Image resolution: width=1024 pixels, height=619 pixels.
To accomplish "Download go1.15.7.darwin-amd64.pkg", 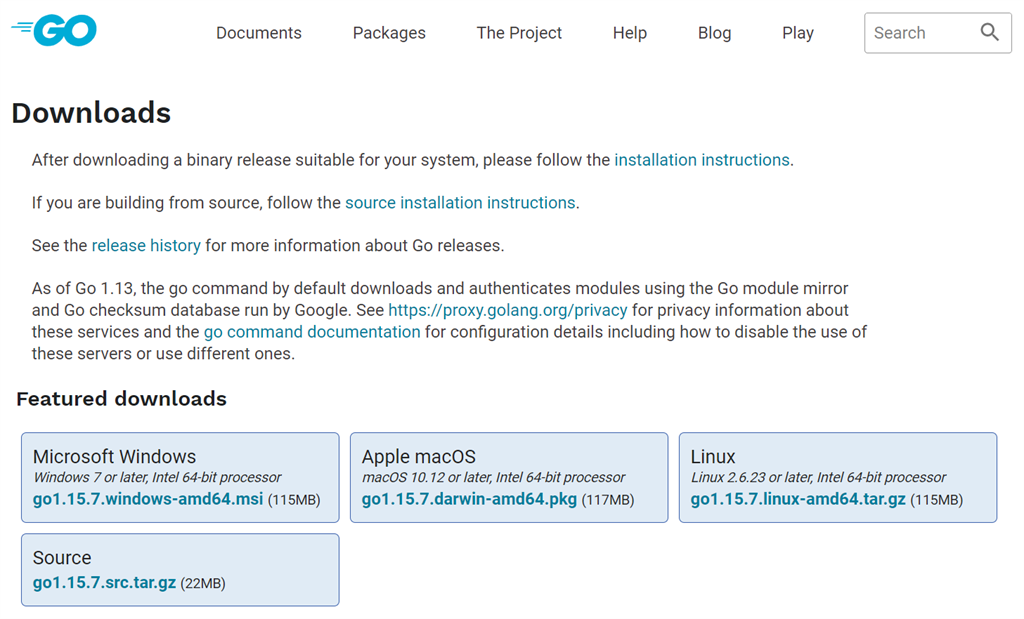I will (470, 499).
